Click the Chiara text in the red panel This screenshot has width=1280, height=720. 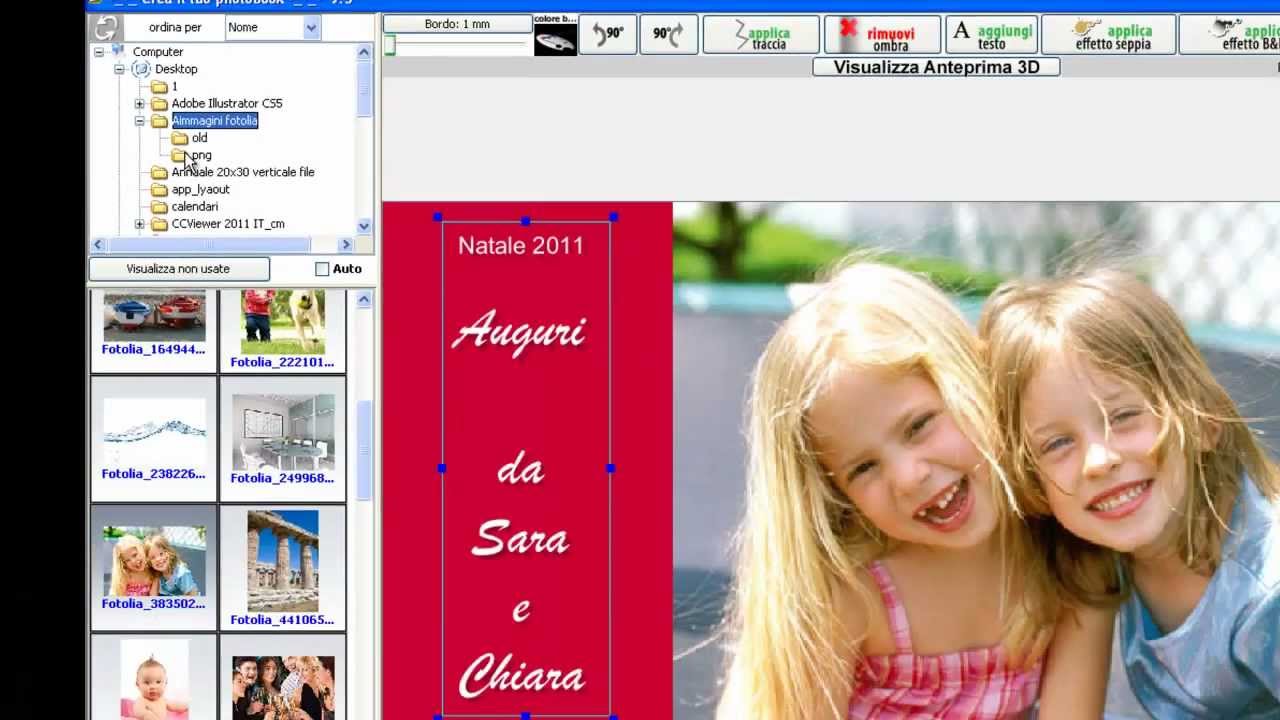(521, 675)
